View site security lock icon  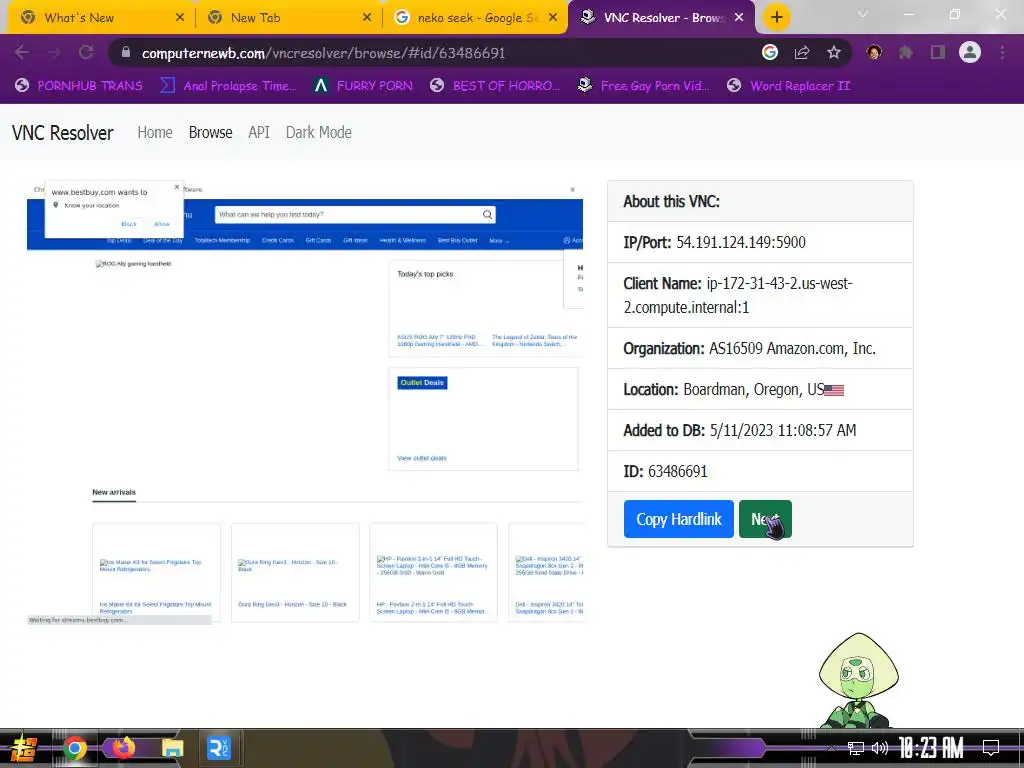(x=126, y=53)
